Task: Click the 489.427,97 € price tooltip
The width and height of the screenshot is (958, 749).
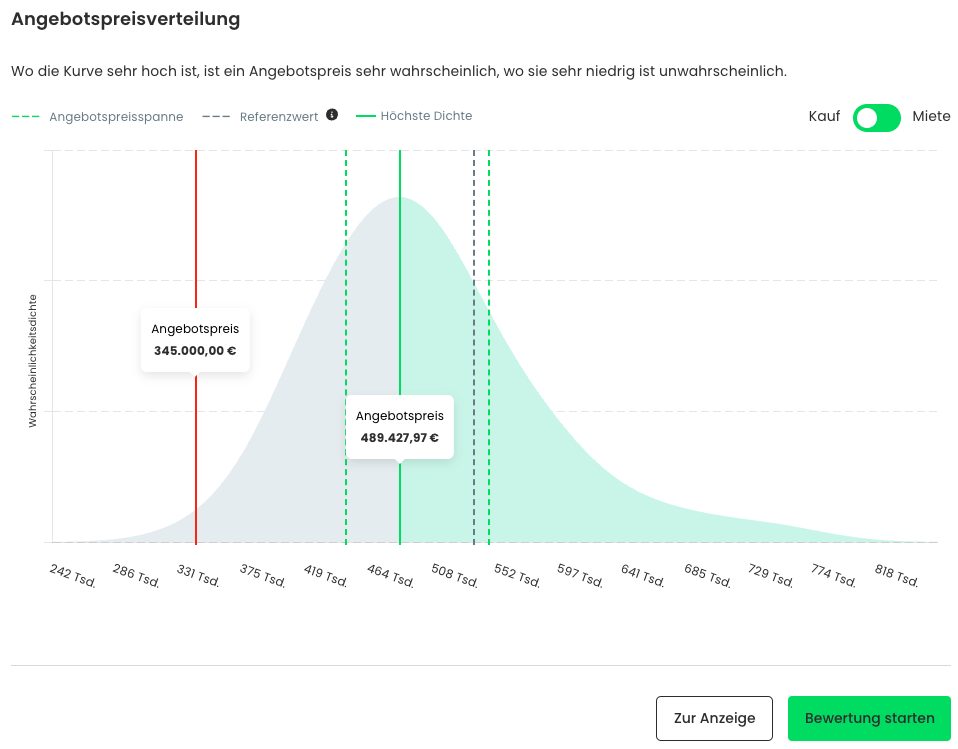Action: click(400, 426)
